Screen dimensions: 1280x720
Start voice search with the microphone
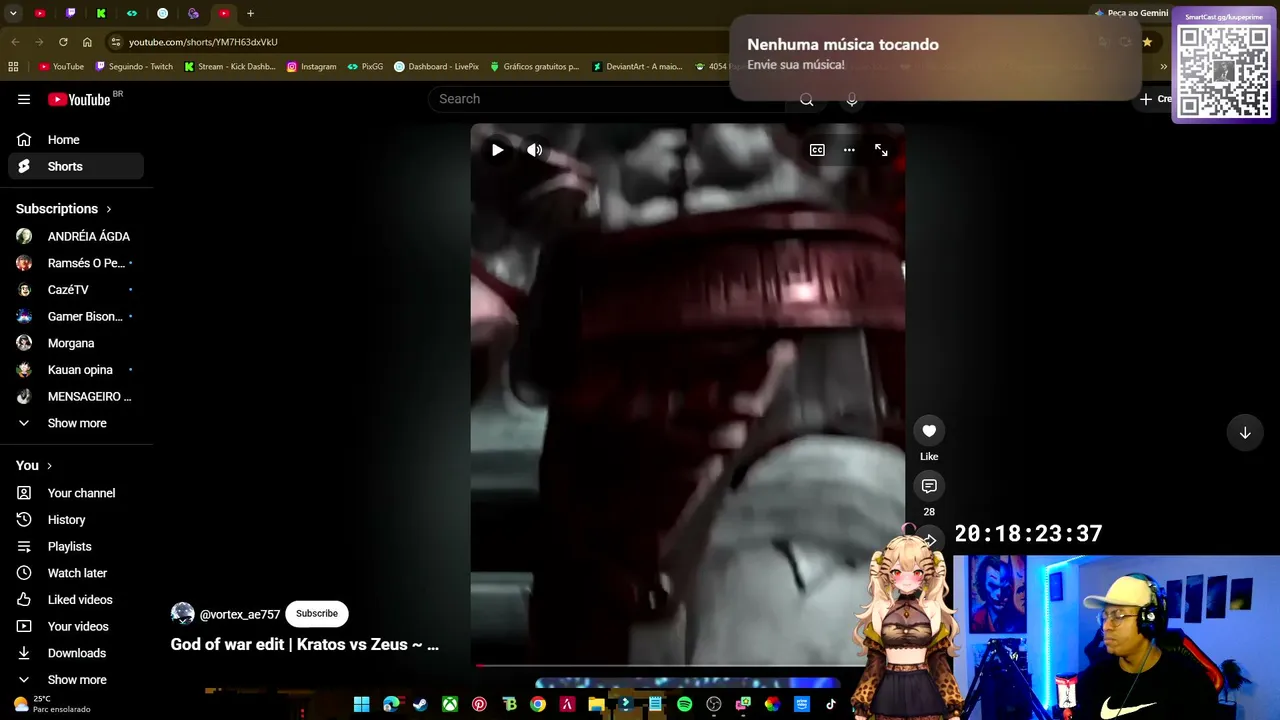(852, 99)
